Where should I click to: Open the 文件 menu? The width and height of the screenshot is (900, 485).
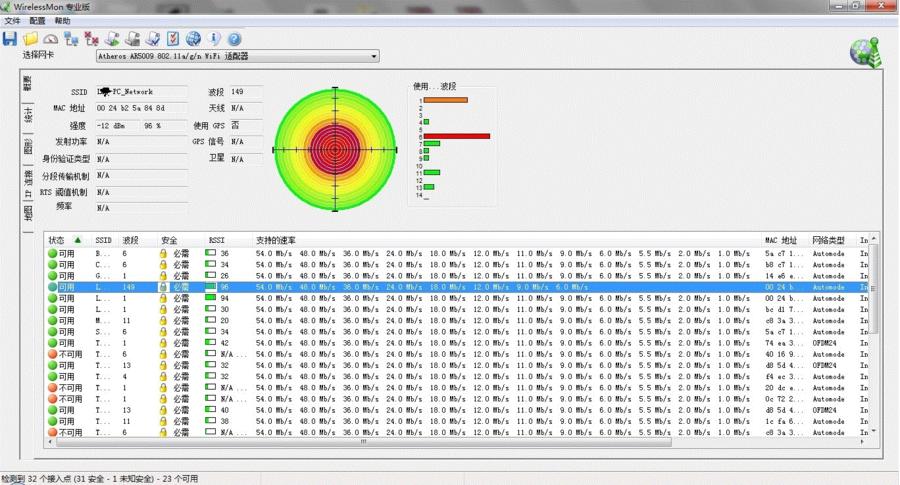point(12,21)
